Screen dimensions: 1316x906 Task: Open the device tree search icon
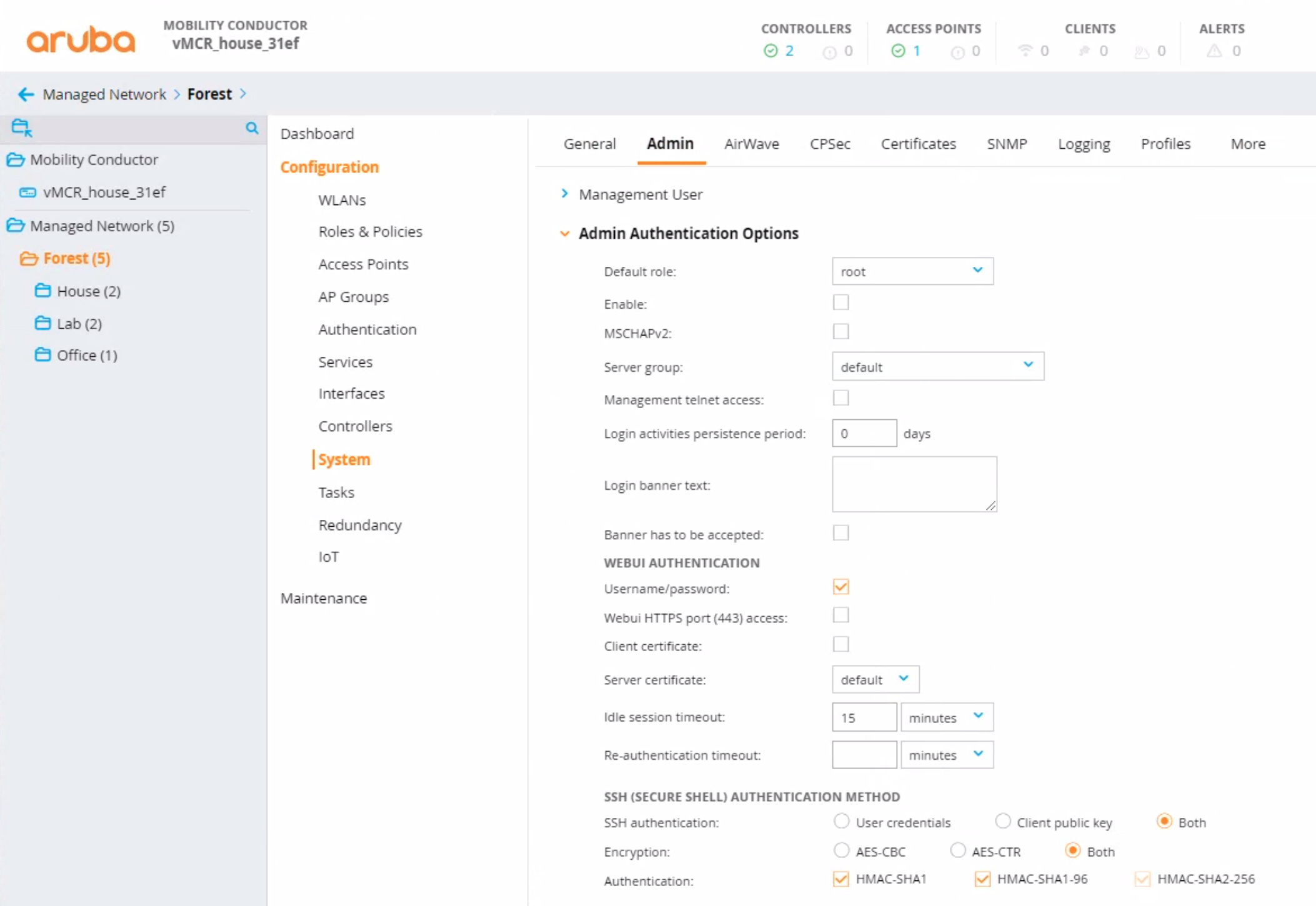click(252, 128)
